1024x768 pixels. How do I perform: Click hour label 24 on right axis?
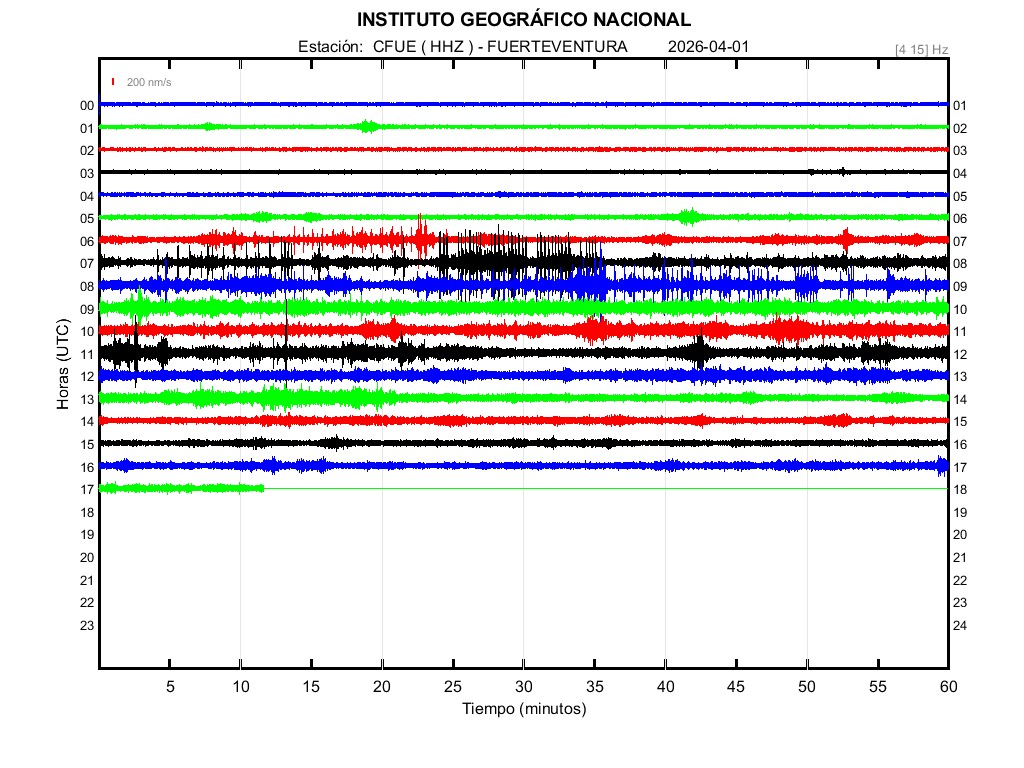pyautogui.click(x=960, y=626)
